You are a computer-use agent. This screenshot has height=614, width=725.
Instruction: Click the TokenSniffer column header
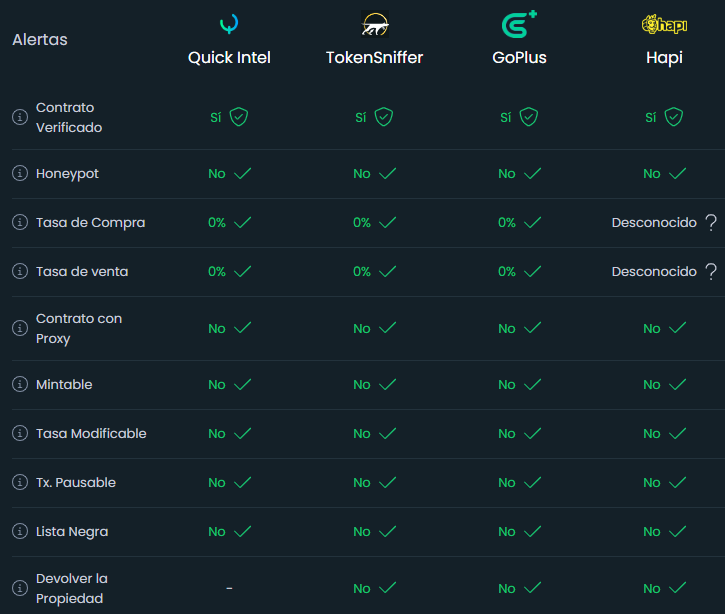pyautogui.click(x=375, y=58)
